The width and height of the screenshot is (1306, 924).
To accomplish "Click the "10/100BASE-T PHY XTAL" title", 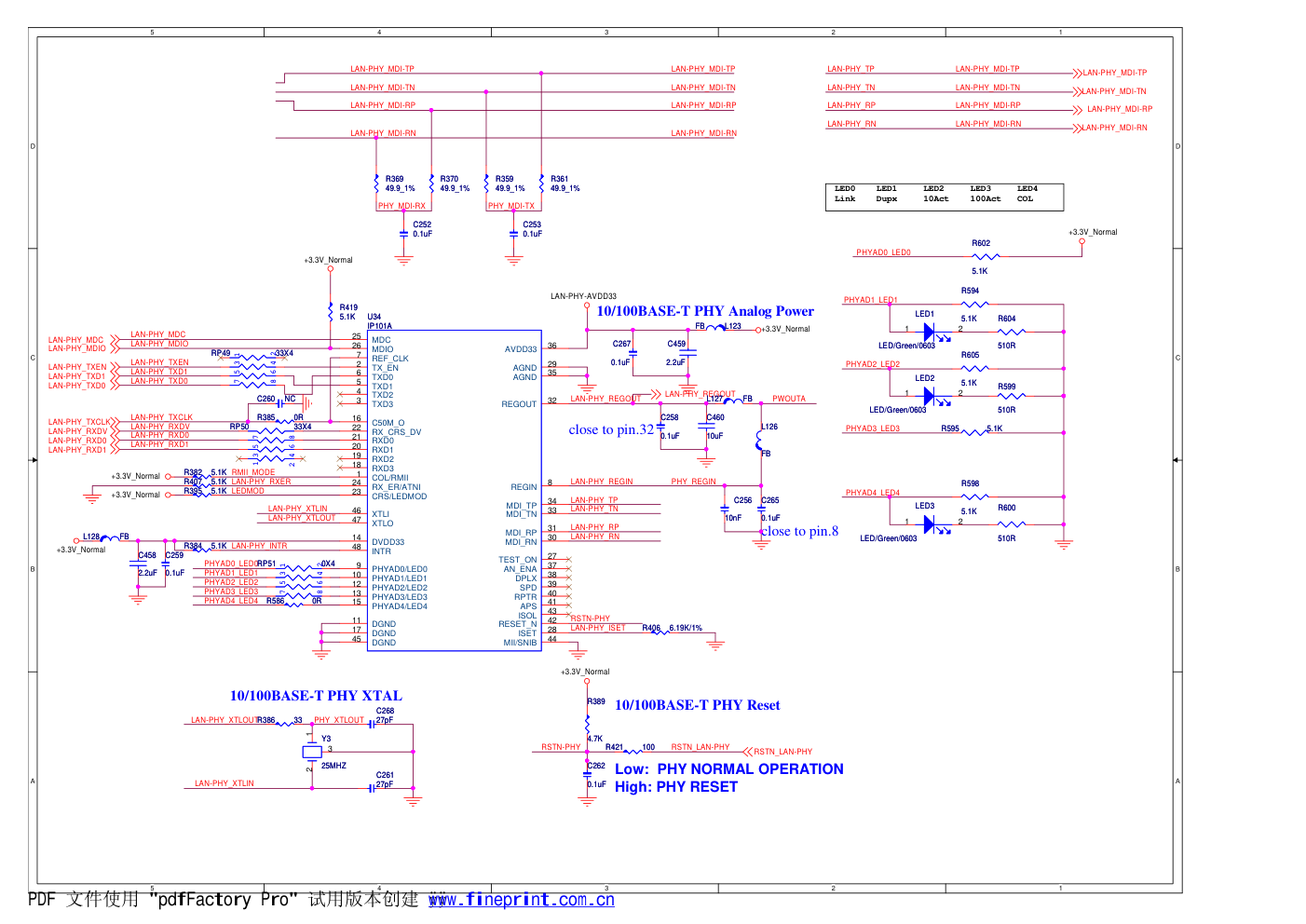I will [x=316, y=696].
